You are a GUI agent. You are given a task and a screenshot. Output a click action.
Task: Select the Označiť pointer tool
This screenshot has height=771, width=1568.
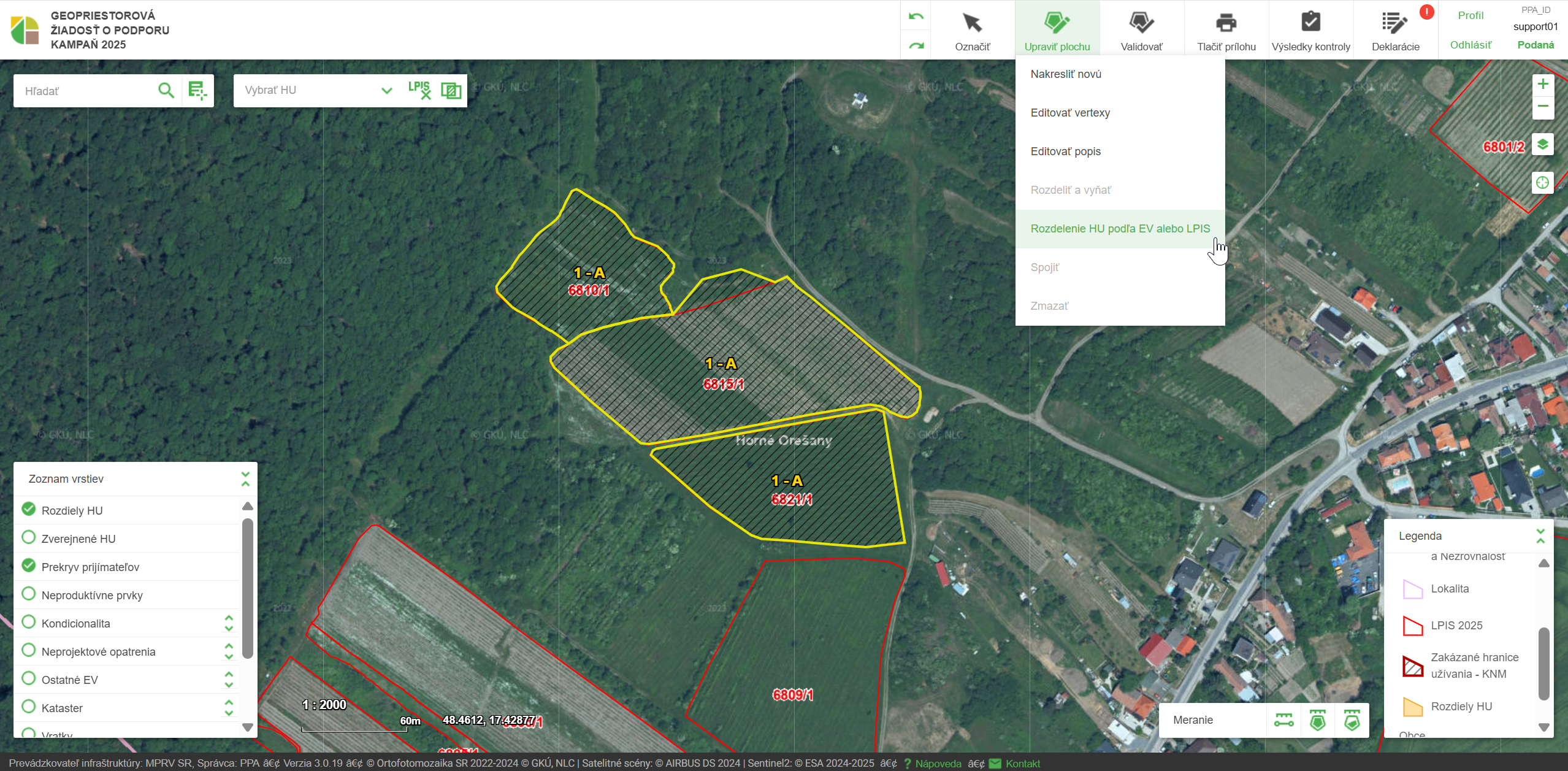coord(972,31)
